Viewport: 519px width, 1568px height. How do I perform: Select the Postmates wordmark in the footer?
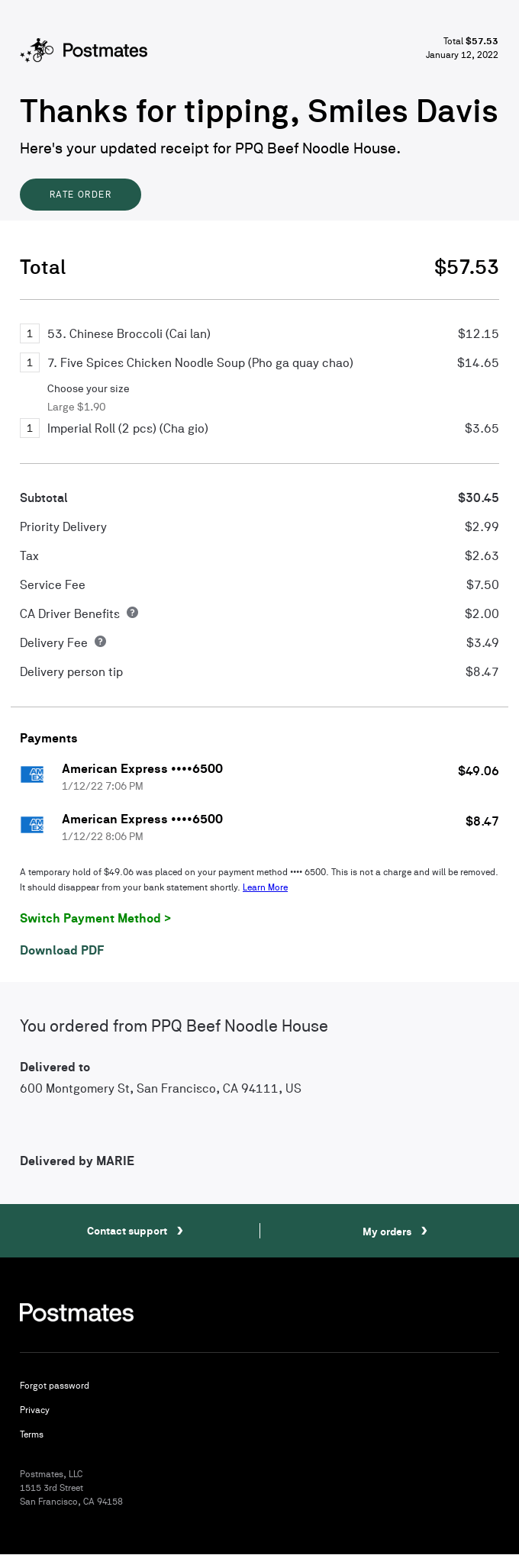pyautogui.click(x=76, y=1312)
